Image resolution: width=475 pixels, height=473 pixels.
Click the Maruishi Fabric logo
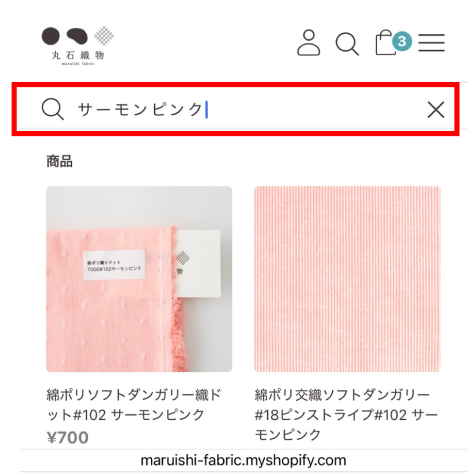[x=78, y=45]
